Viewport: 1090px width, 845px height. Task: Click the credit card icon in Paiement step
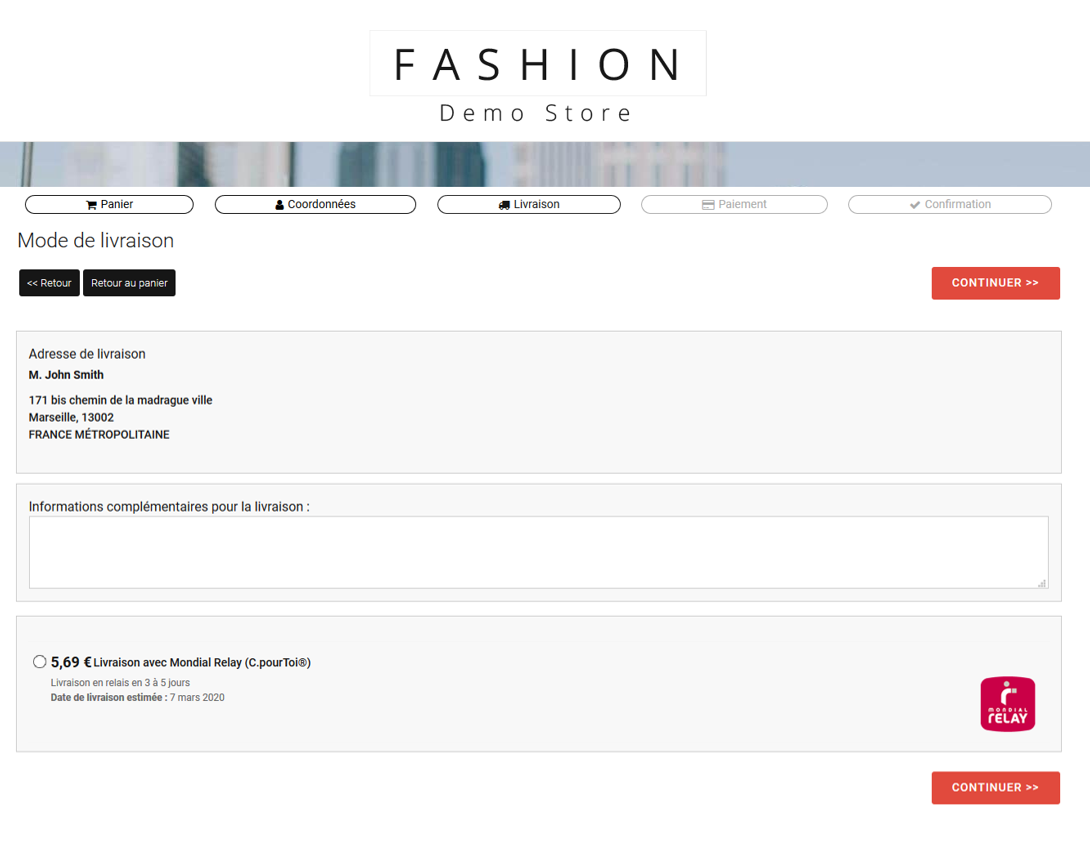pyautogui.click(x=708, y=205)
